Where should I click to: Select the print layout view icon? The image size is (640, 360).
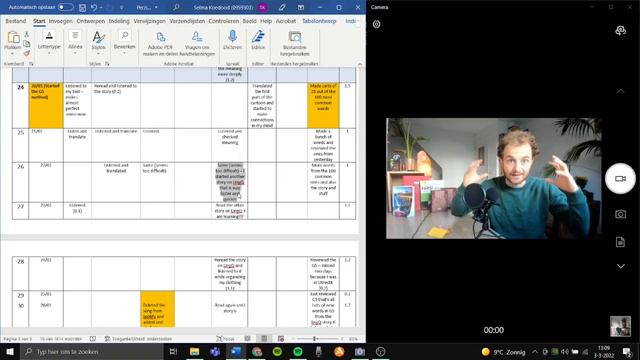pos(264,339)
